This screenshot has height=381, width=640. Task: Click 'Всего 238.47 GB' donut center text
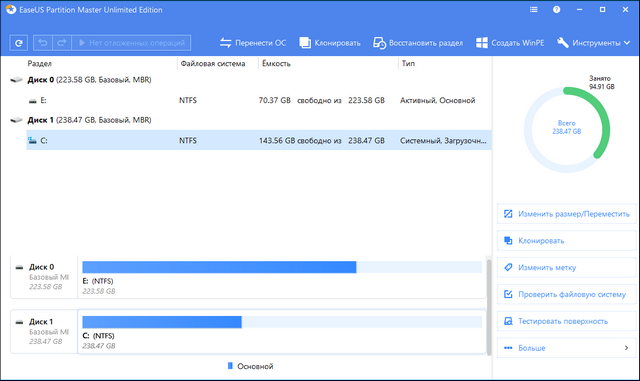point(567,127)
